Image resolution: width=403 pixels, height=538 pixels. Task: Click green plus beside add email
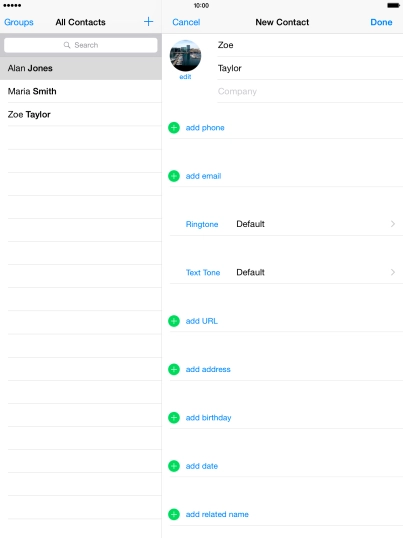pos(174,176)
